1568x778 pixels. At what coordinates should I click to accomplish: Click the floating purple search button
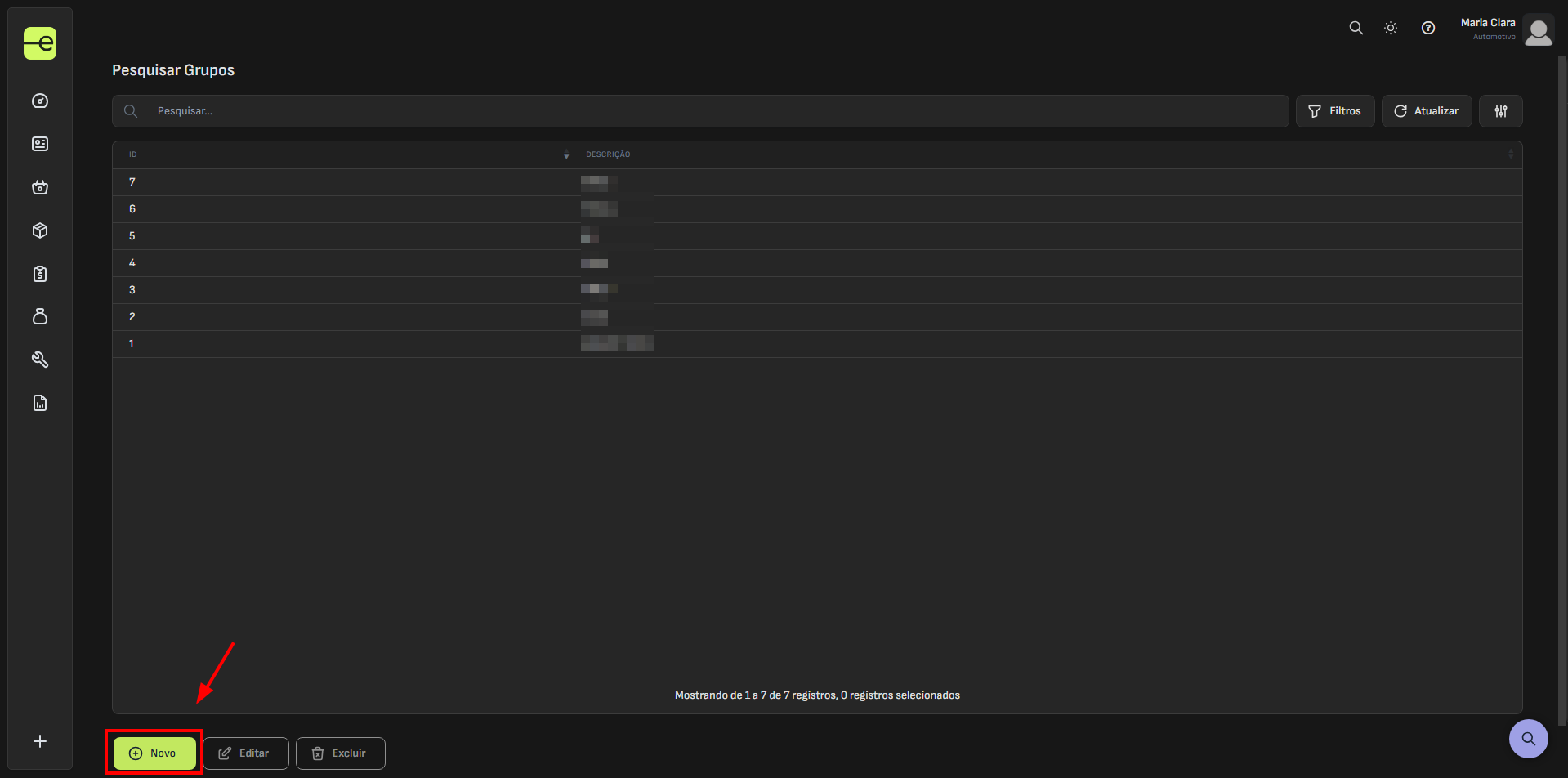(x=1529, y=739)
